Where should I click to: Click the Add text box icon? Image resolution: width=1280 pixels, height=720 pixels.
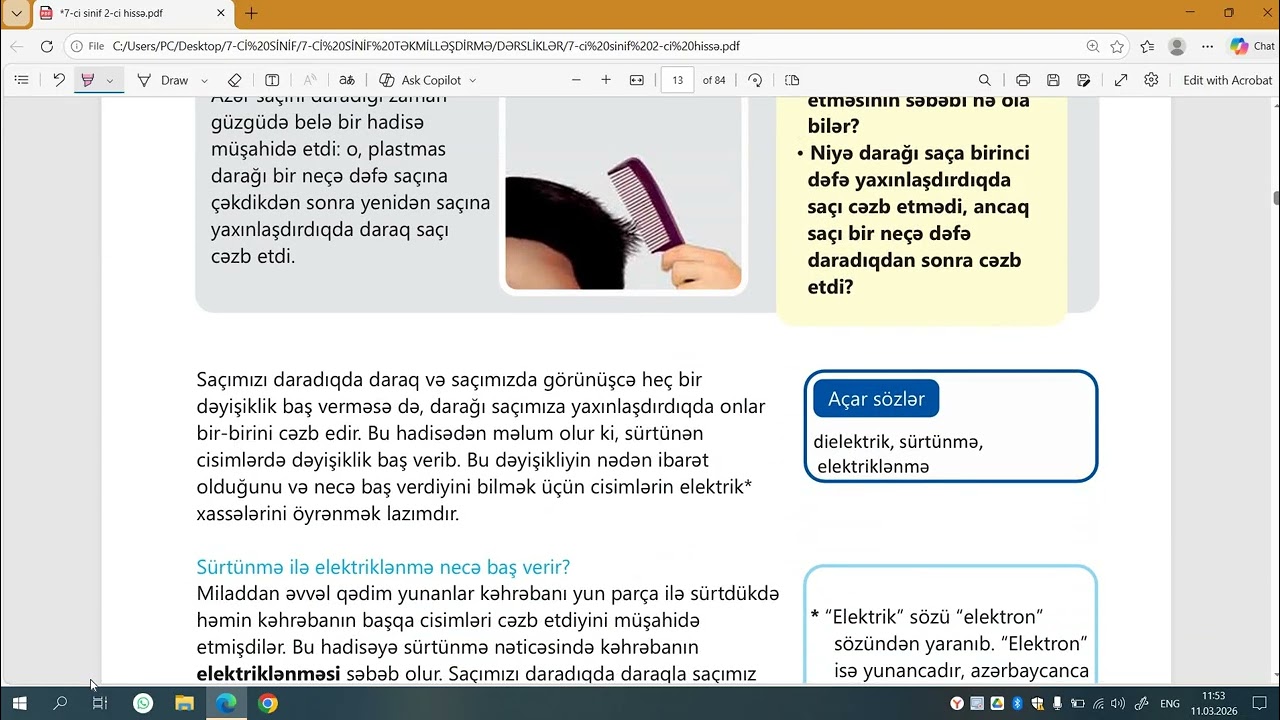(x=272, y=80)
